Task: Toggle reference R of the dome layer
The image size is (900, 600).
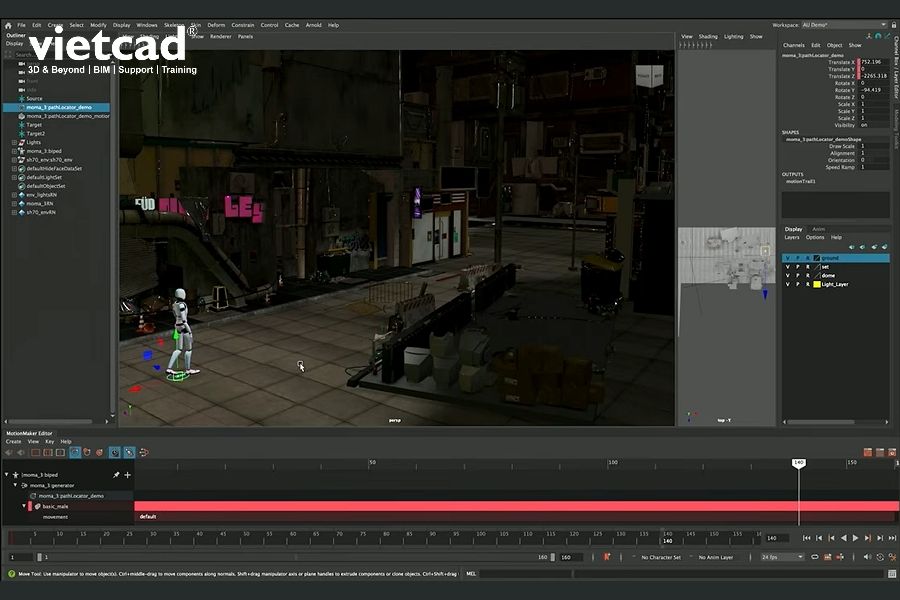Action: click(x=808, y=276)
